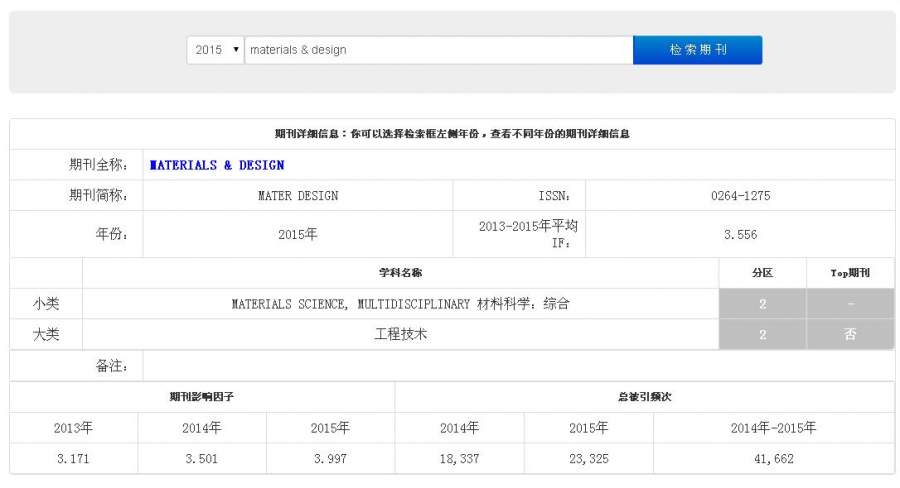Screen dimensions: 900x488
Task: Click the impact factor value 3.501
Action: point(201,459)
